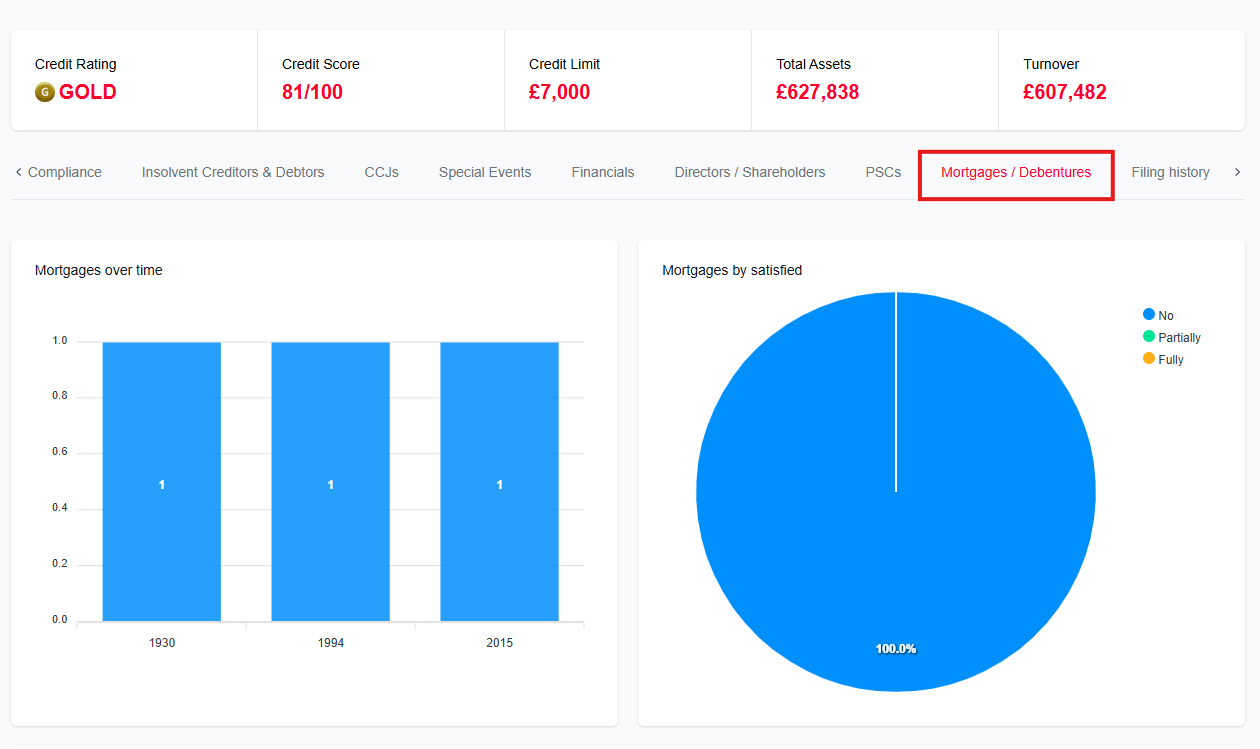Click the 81/100 credit score value
The width and height of the screenshot is (1260, 749).
click(x=312, y=92)
